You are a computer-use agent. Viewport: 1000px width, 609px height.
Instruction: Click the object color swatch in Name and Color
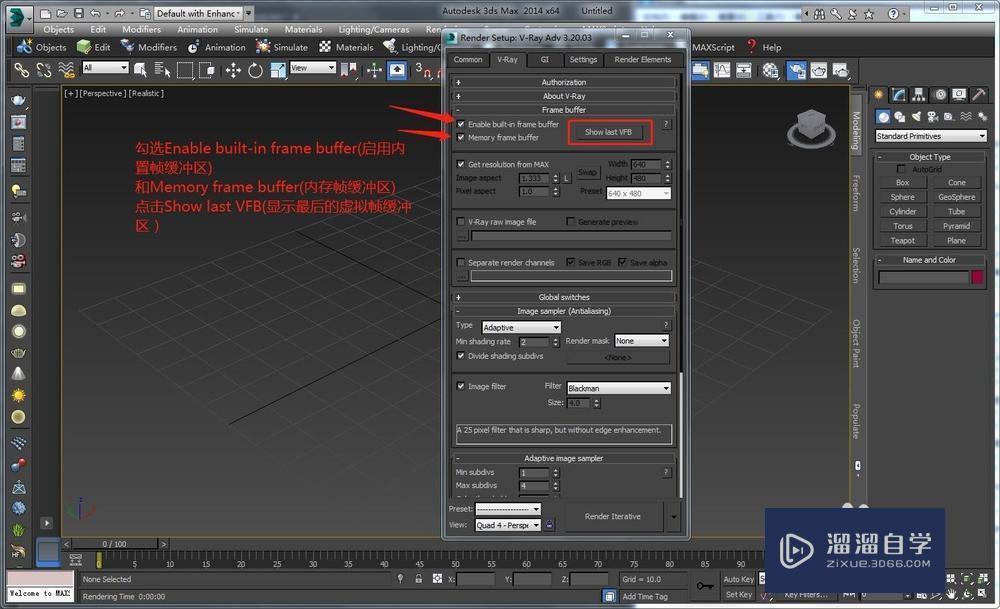pos(977,277)
